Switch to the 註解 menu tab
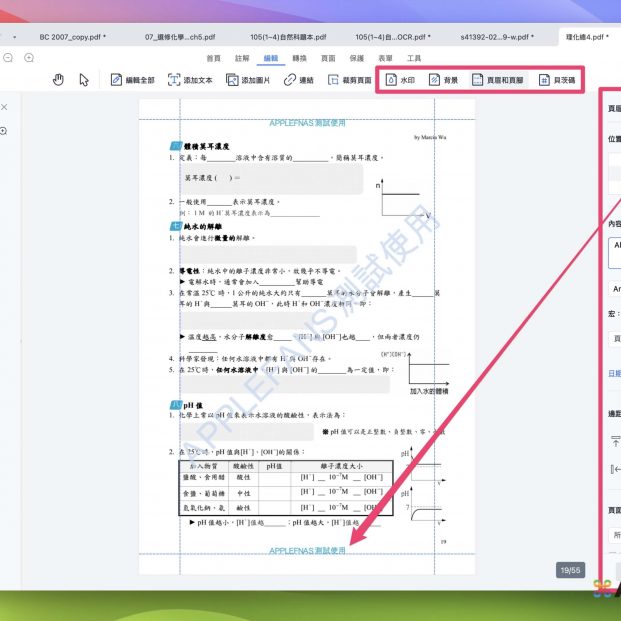 [242, 59]
